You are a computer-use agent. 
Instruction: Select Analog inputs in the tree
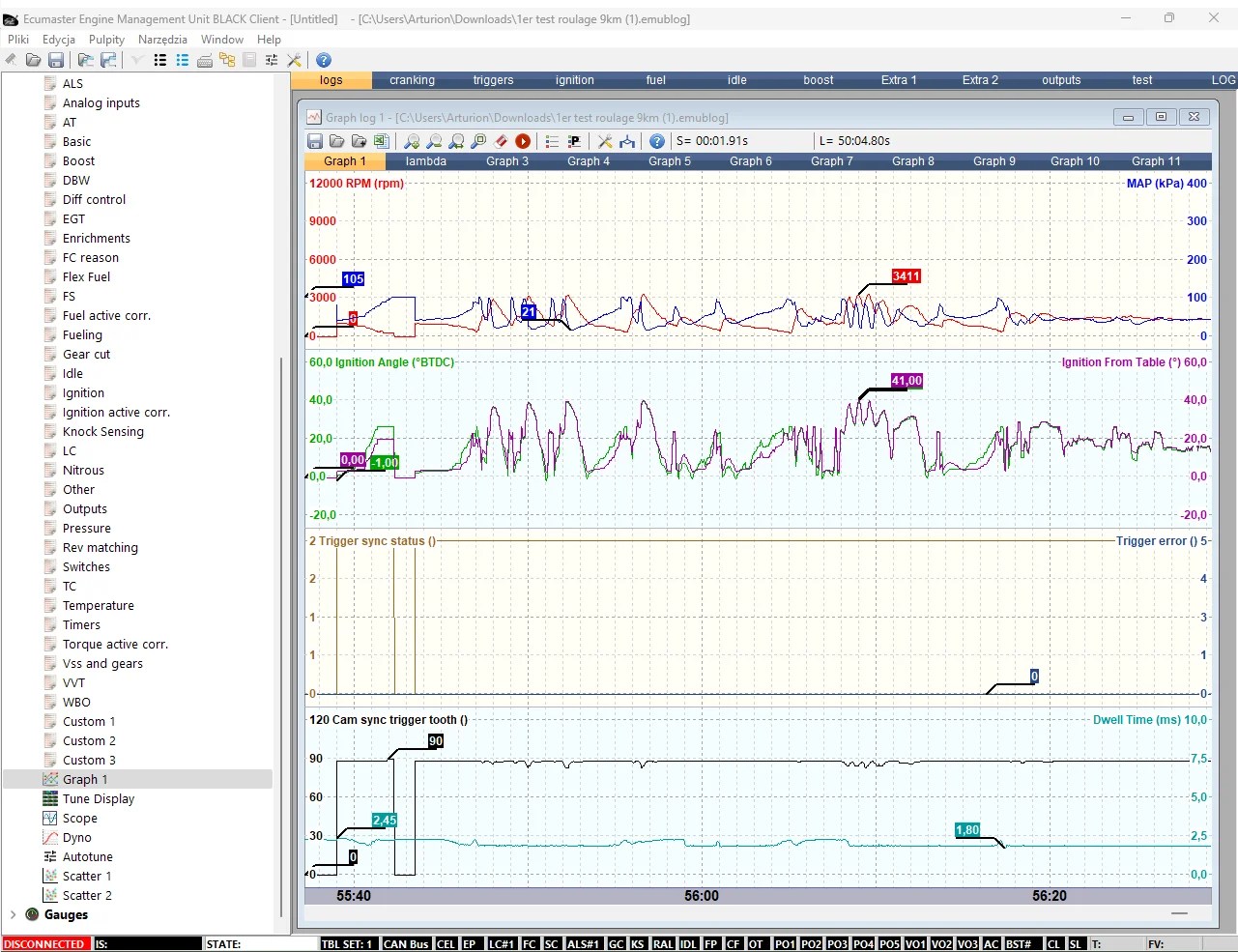(101, 102)
